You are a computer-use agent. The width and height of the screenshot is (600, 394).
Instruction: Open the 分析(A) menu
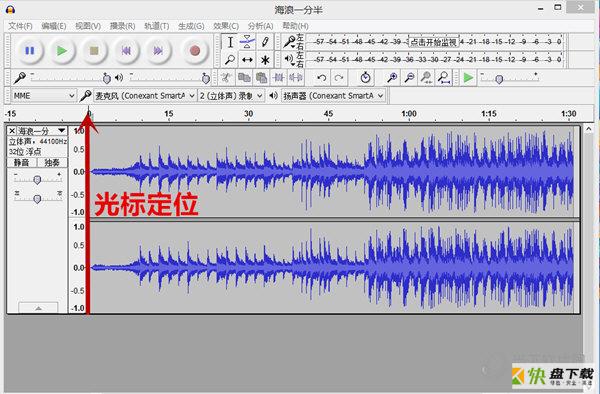(x=260, y=26)
